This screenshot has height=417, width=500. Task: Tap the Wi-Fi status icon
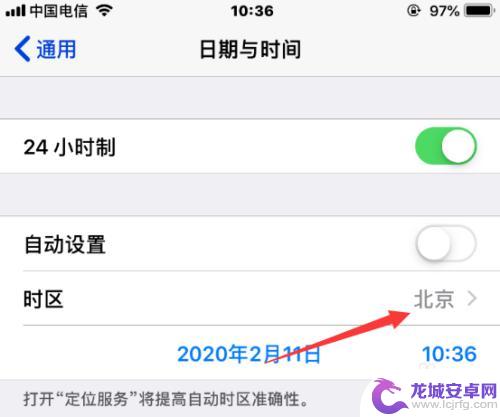(104, 10)
